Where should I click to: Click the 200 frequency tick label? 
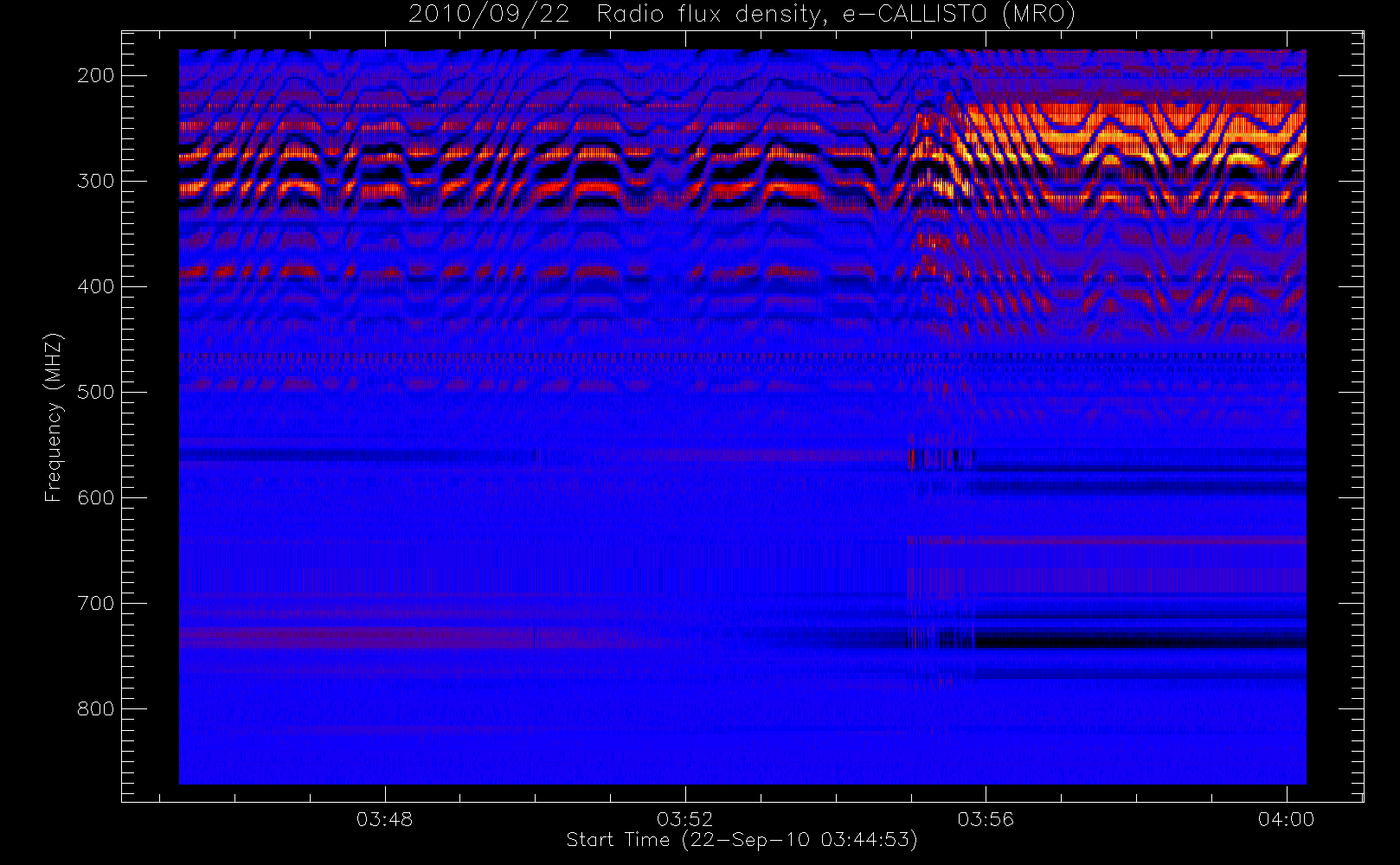pos(96,75)
